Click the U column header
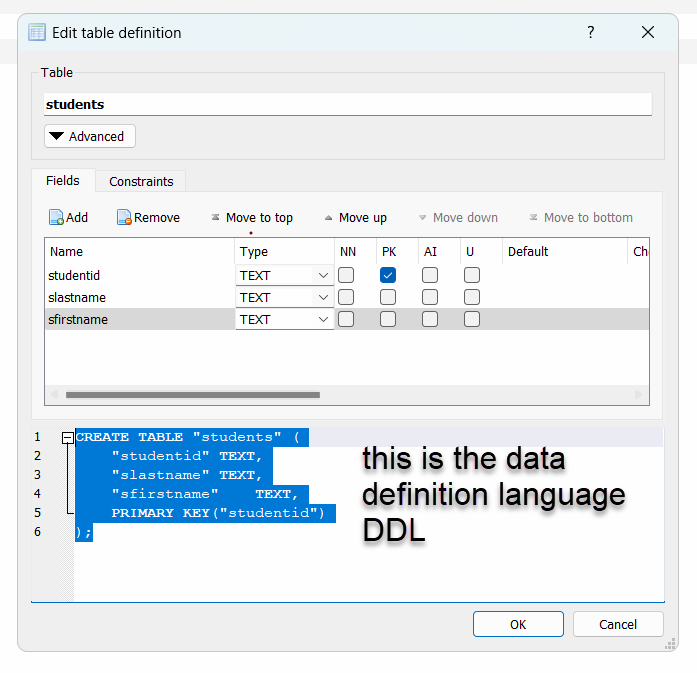The width and height of the screenshot is (697, 673). click(481, 252)
